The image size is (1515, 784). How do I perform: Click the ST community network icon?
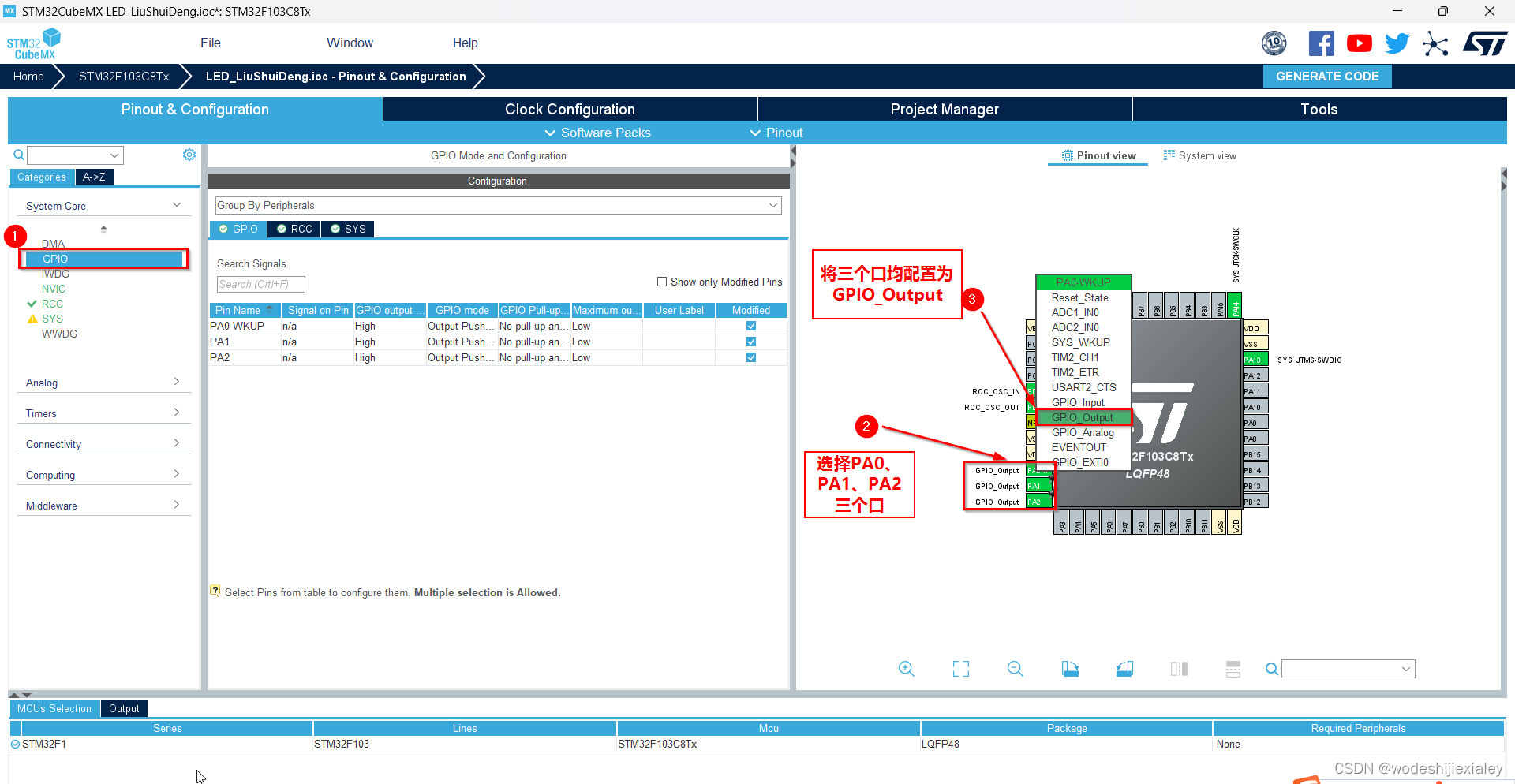coord(1435,43)
